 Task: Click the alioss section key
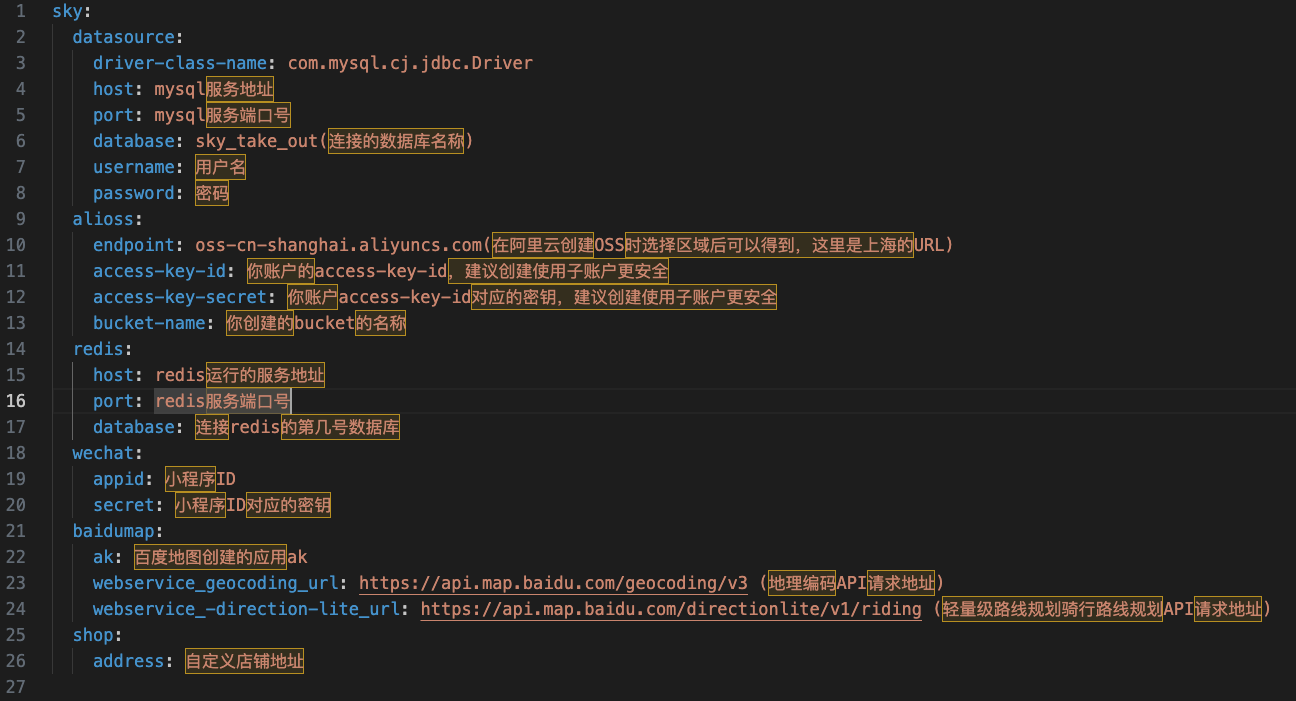click(x=103, y=218)
